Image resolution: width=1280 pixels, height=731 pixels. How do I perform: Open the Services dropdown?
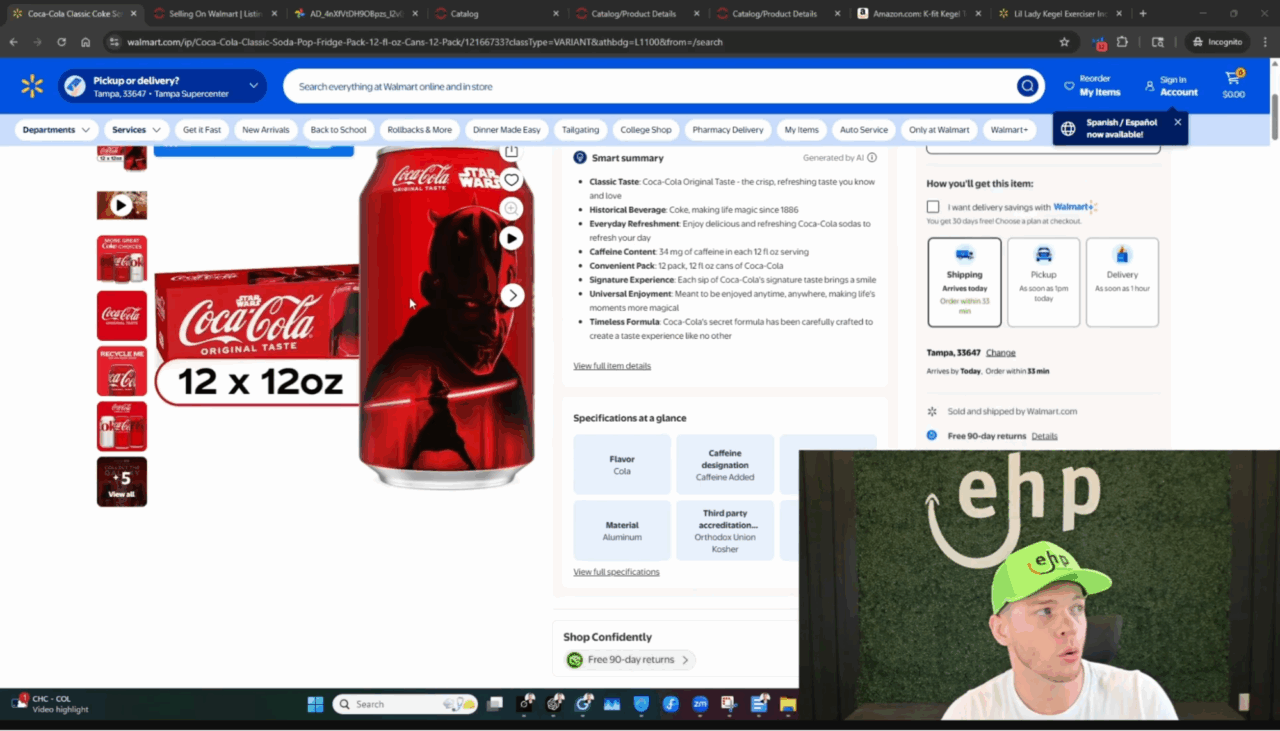[135, 129]
